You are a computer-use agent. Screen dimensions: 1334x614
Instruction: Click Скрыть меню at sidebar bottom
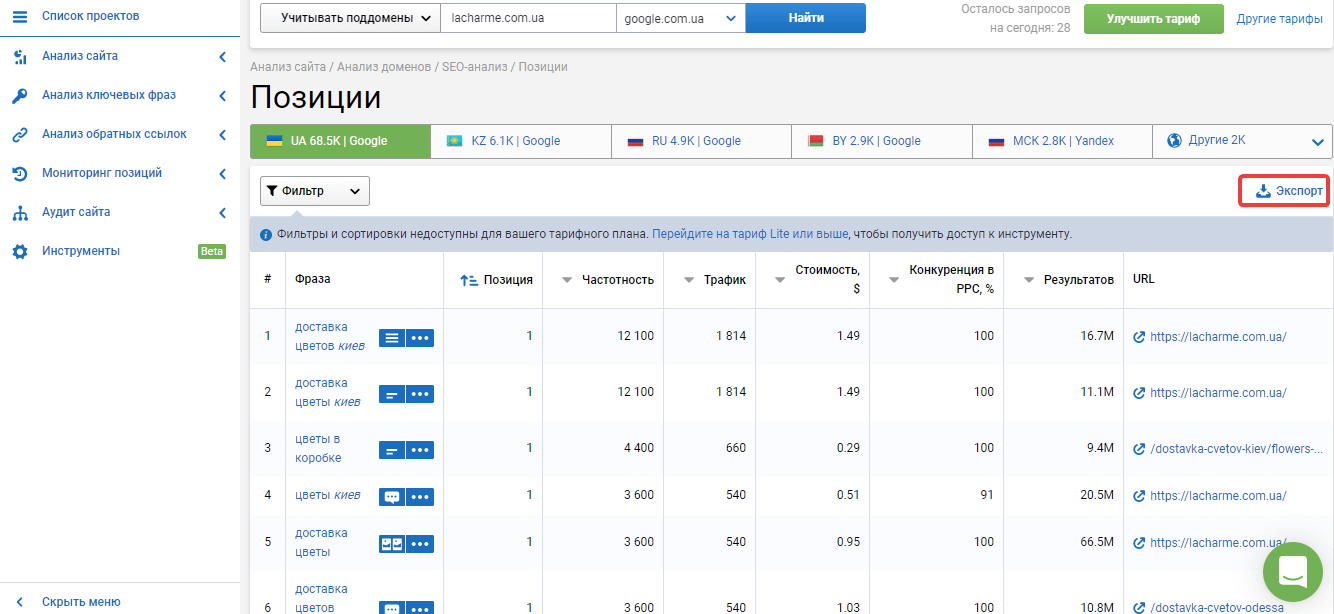pyautogui.click(x=81, y=602)
